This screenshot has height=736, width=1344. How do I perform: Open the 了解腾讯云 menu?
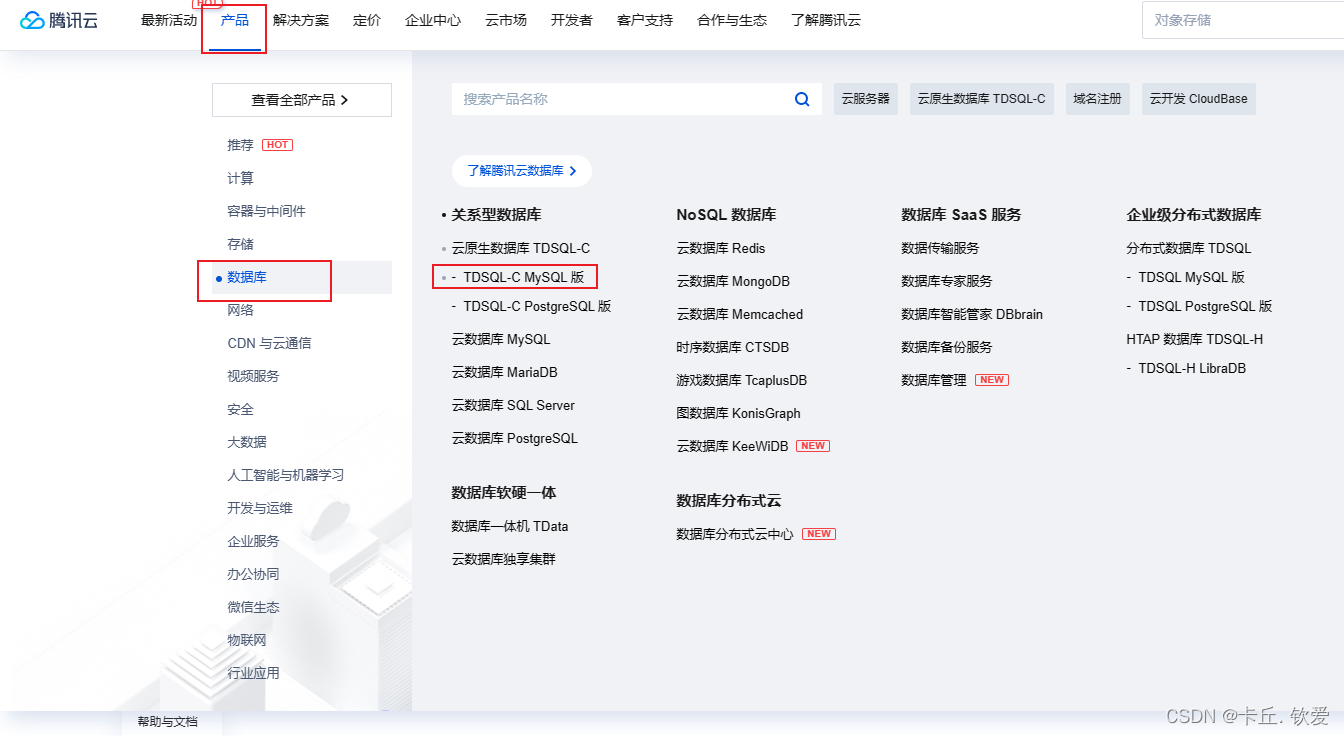825,20
